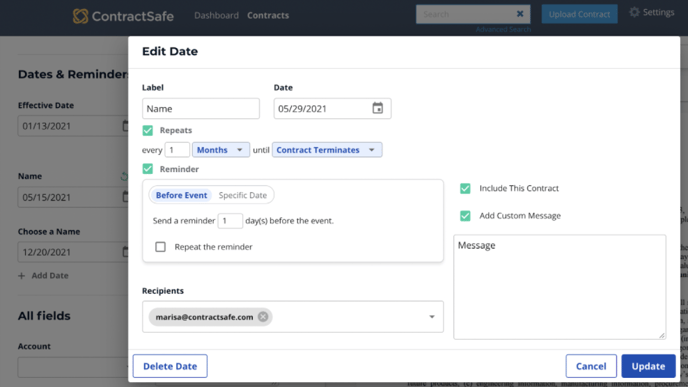Click the ContractSafe logo icon
Viewport: 688px width, 387px height.
click(80, 16)
